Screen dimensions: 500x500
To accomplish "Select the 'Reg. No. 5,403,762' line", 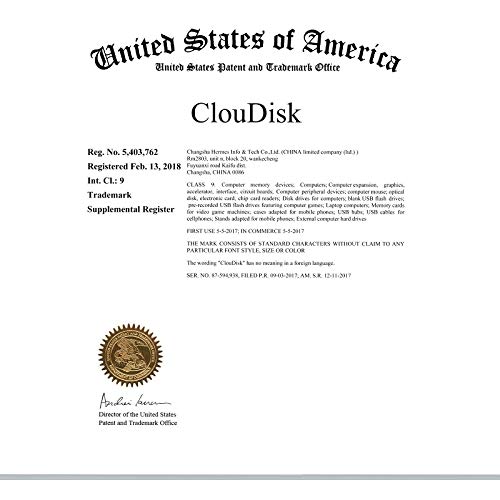I will tap(123, 152).
